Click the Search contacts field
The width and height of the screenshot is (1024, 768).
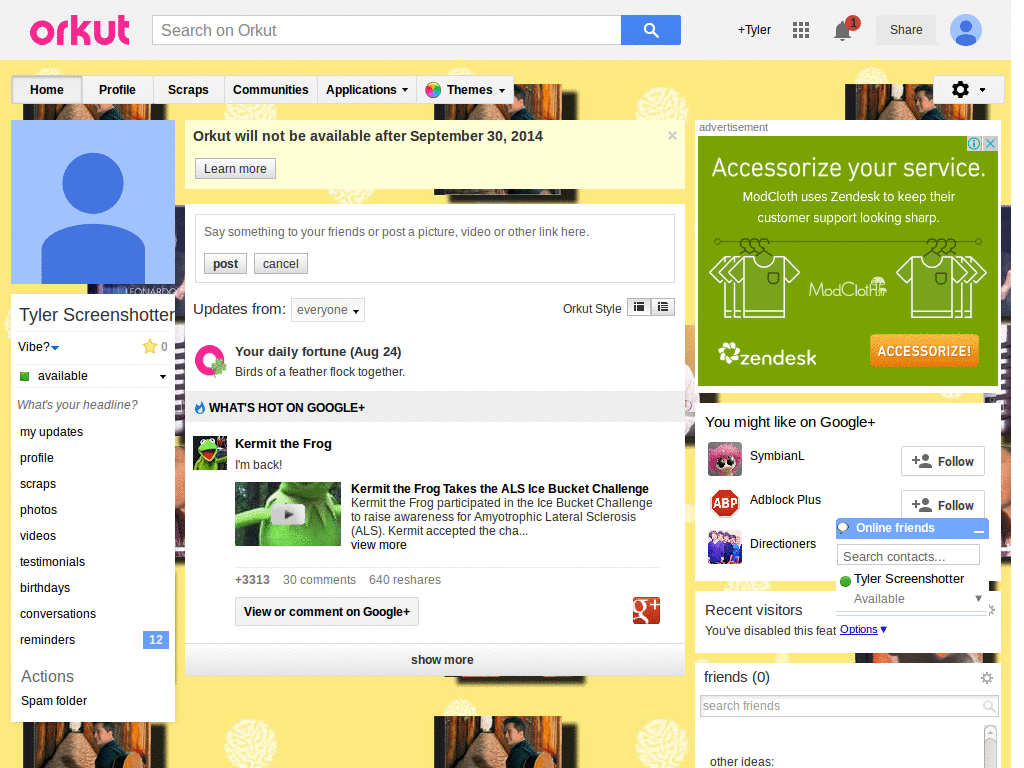[908, 556]
